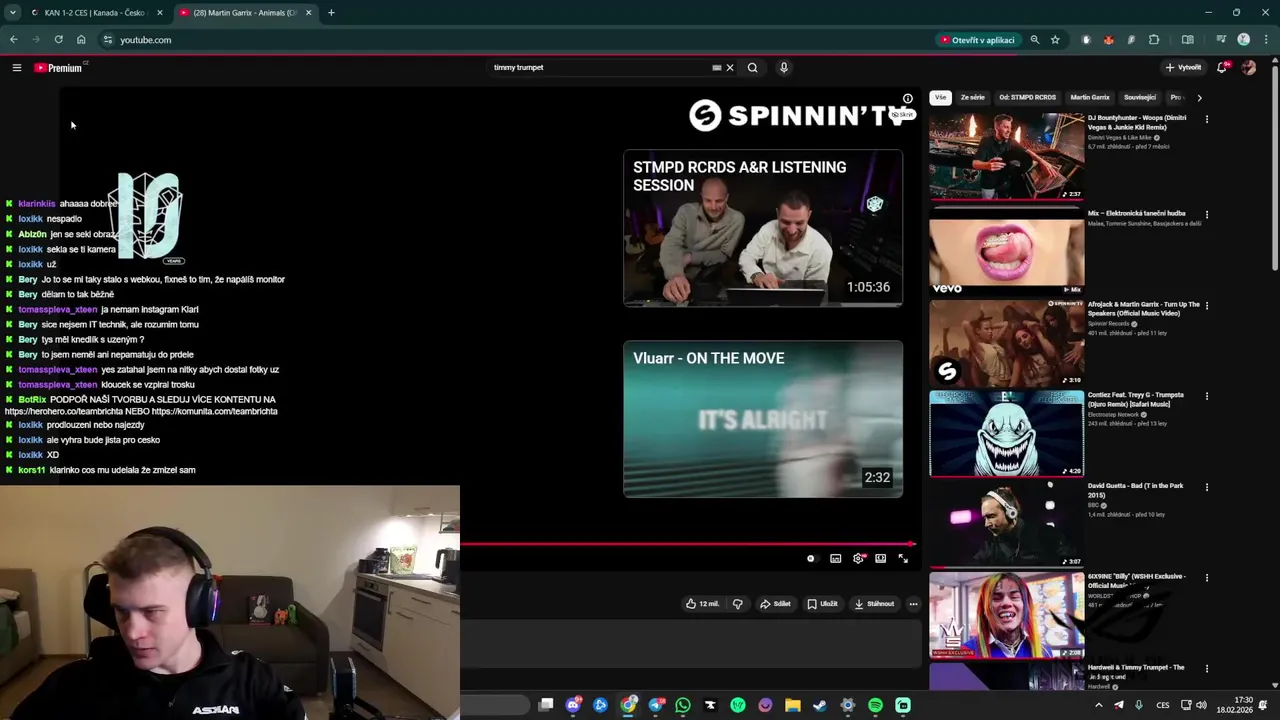Viewport: 1280px width, 720px height.
Task: Open Chrome three-dot menu
Action: 1265,40
